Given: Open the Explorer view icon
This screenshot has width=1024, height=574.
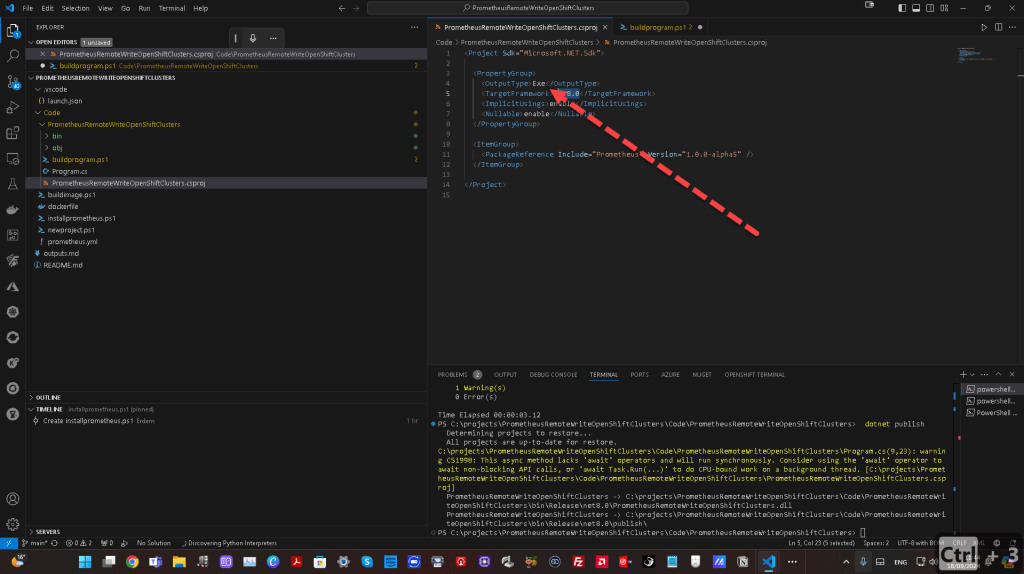Looking at the screenshot, I should [12, 31].
